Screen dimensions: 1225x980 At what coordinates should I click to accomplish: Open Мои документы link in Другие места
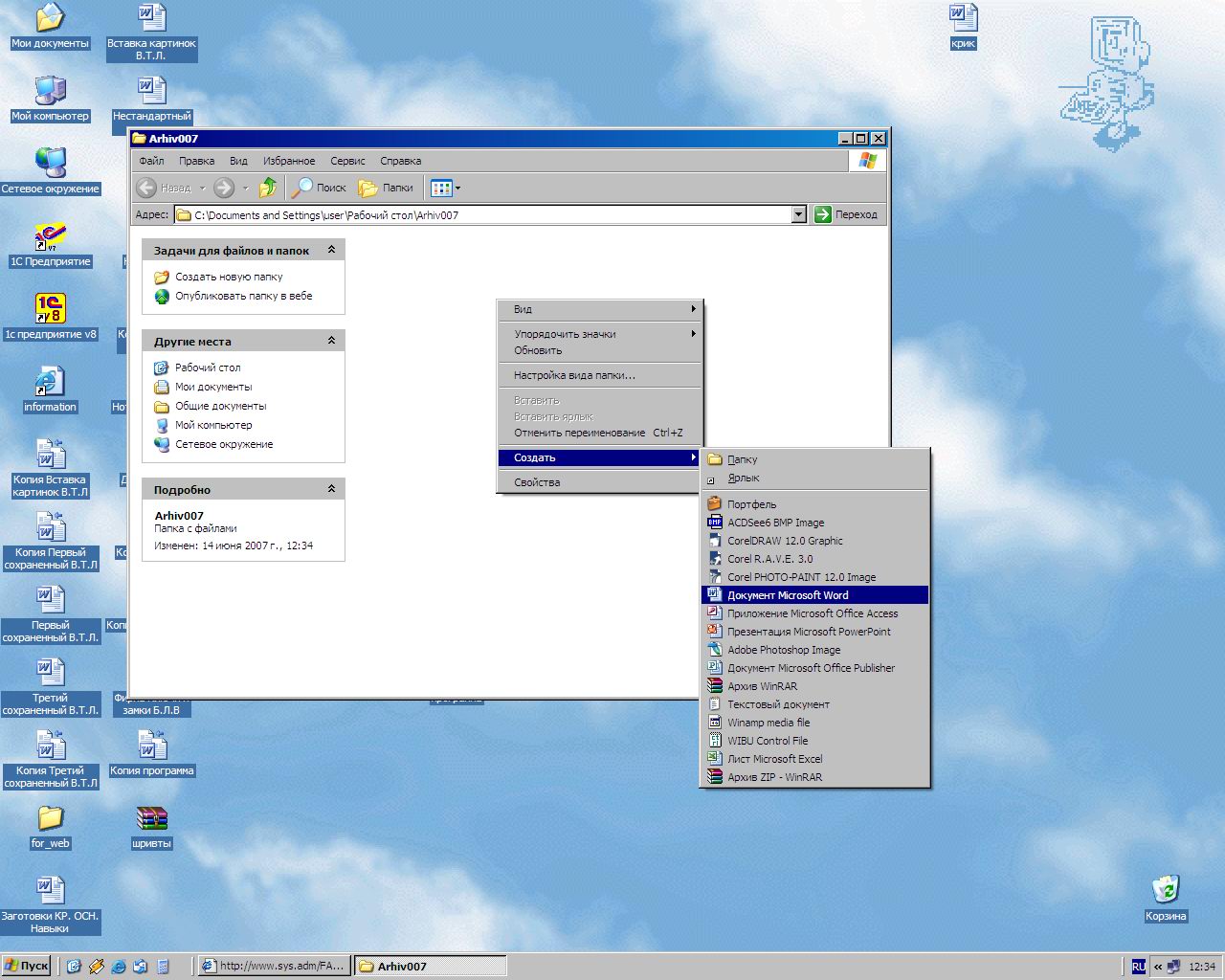point(213,387)
